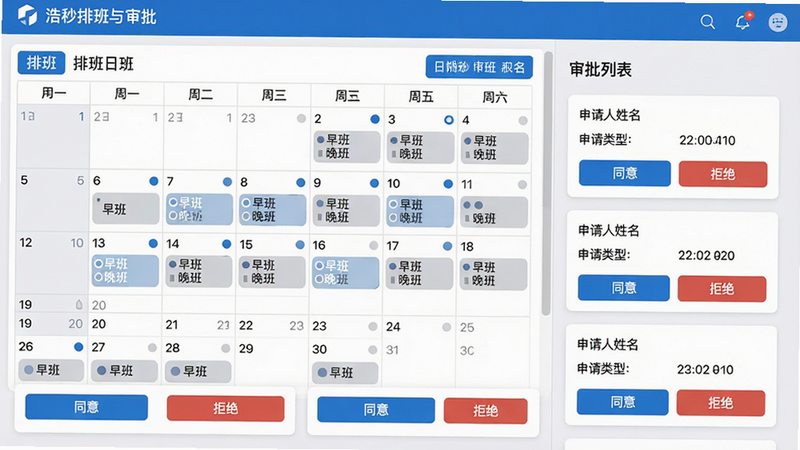Viewport: 800px width, 450px height.
Task: Click 同意 below the day 26–28 cells
Action: tap(86, 407)
